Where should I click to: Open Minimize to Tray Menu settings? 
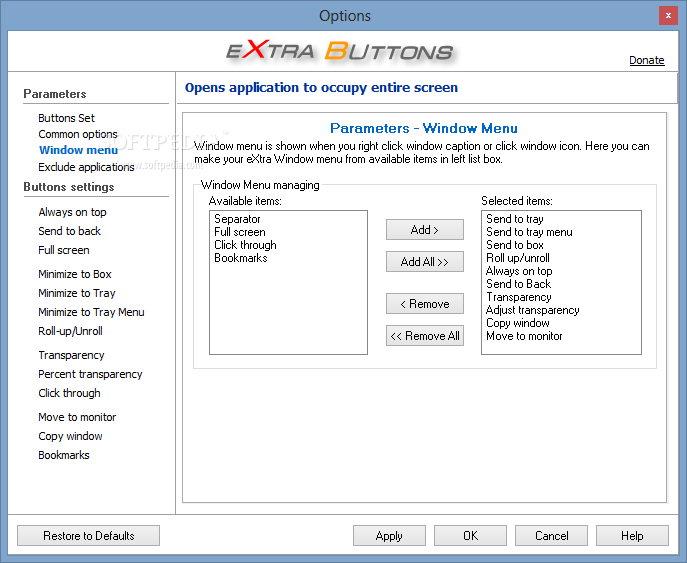(91, 312)
